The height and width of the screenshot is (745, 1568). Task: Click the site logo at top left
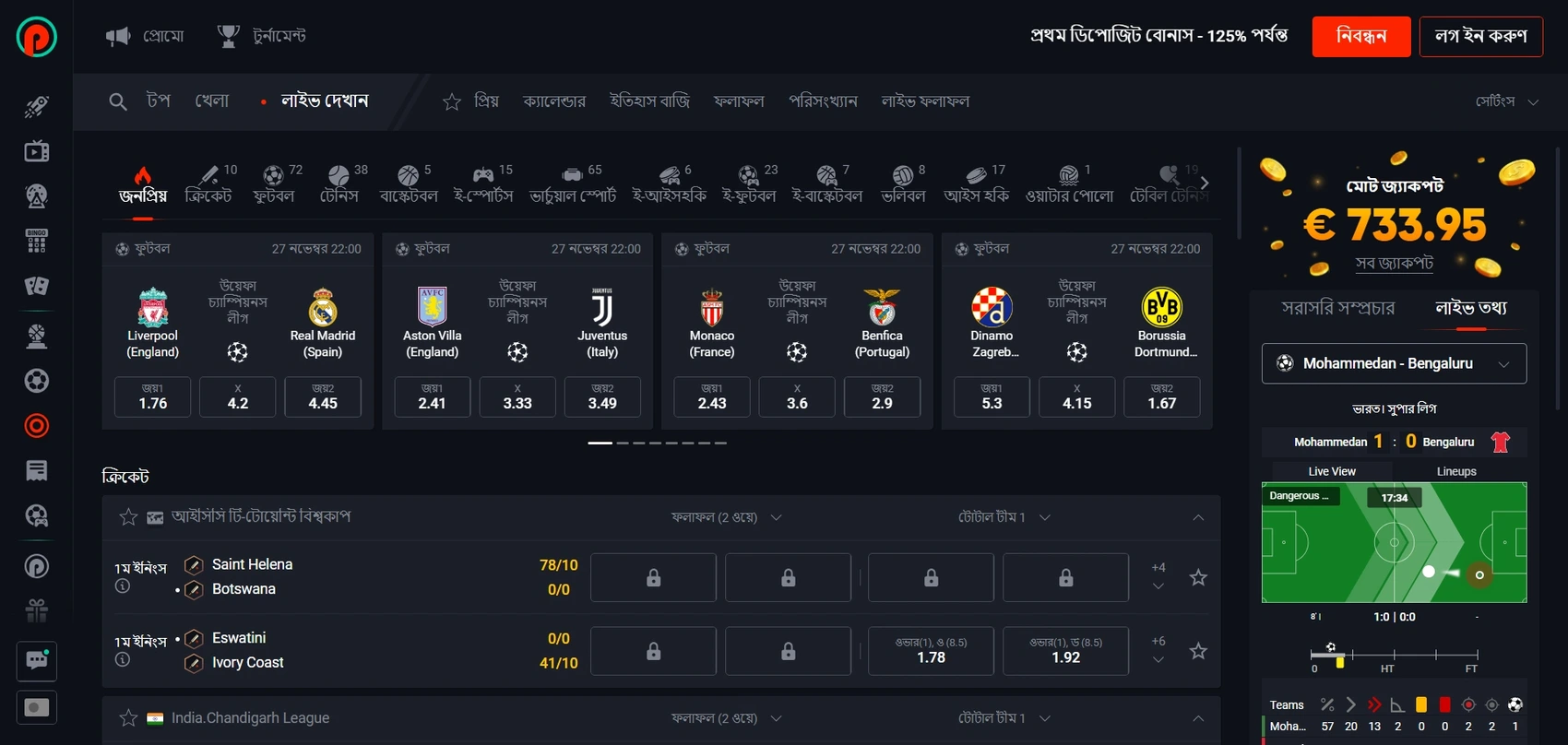(x=37, y=37)
